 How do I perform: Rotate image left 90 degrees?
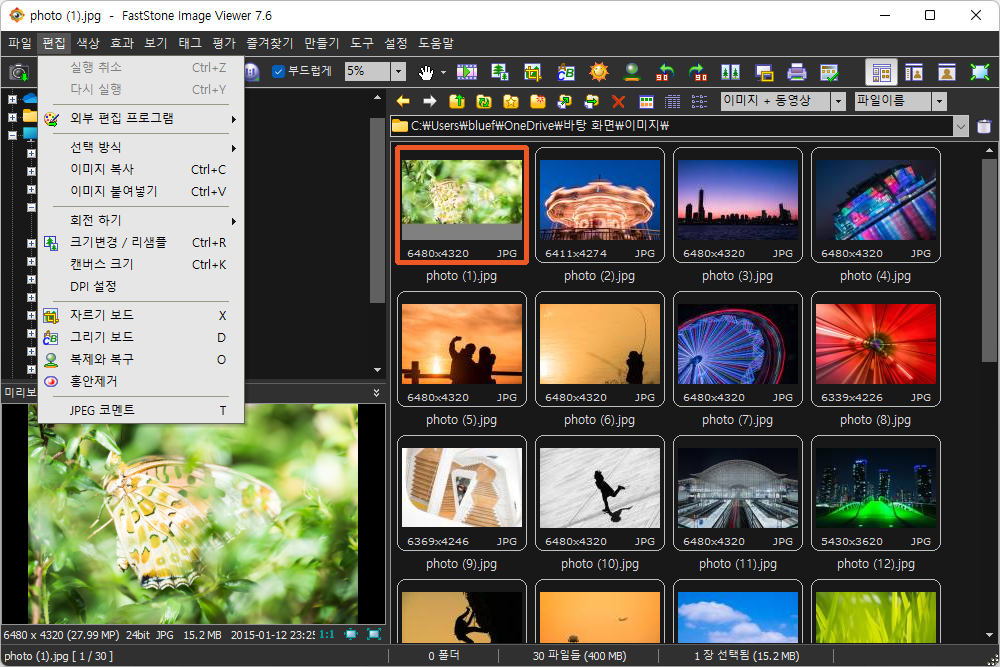point(665,72)
